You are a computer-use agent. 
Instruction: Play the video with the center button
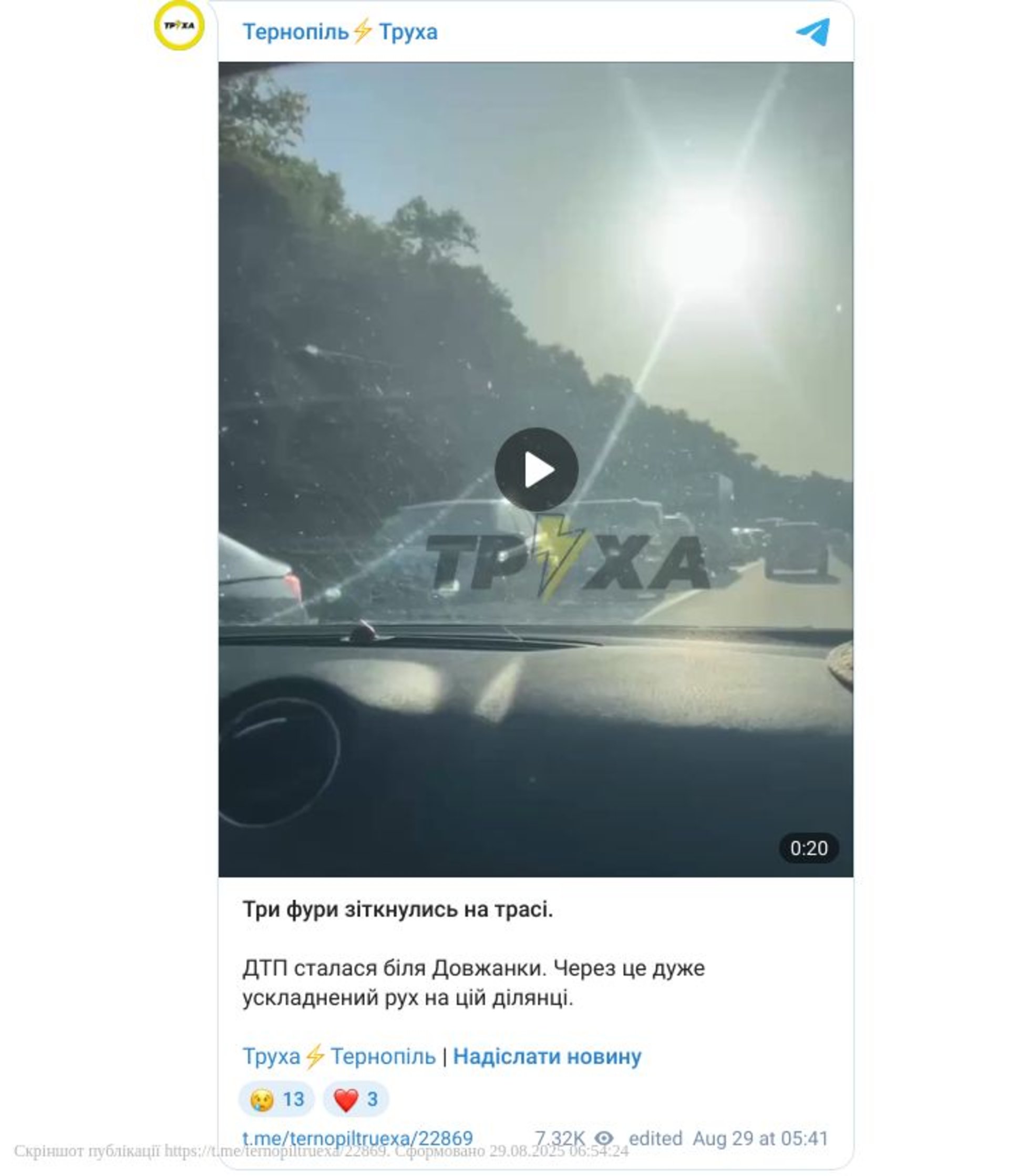point(536,469)
